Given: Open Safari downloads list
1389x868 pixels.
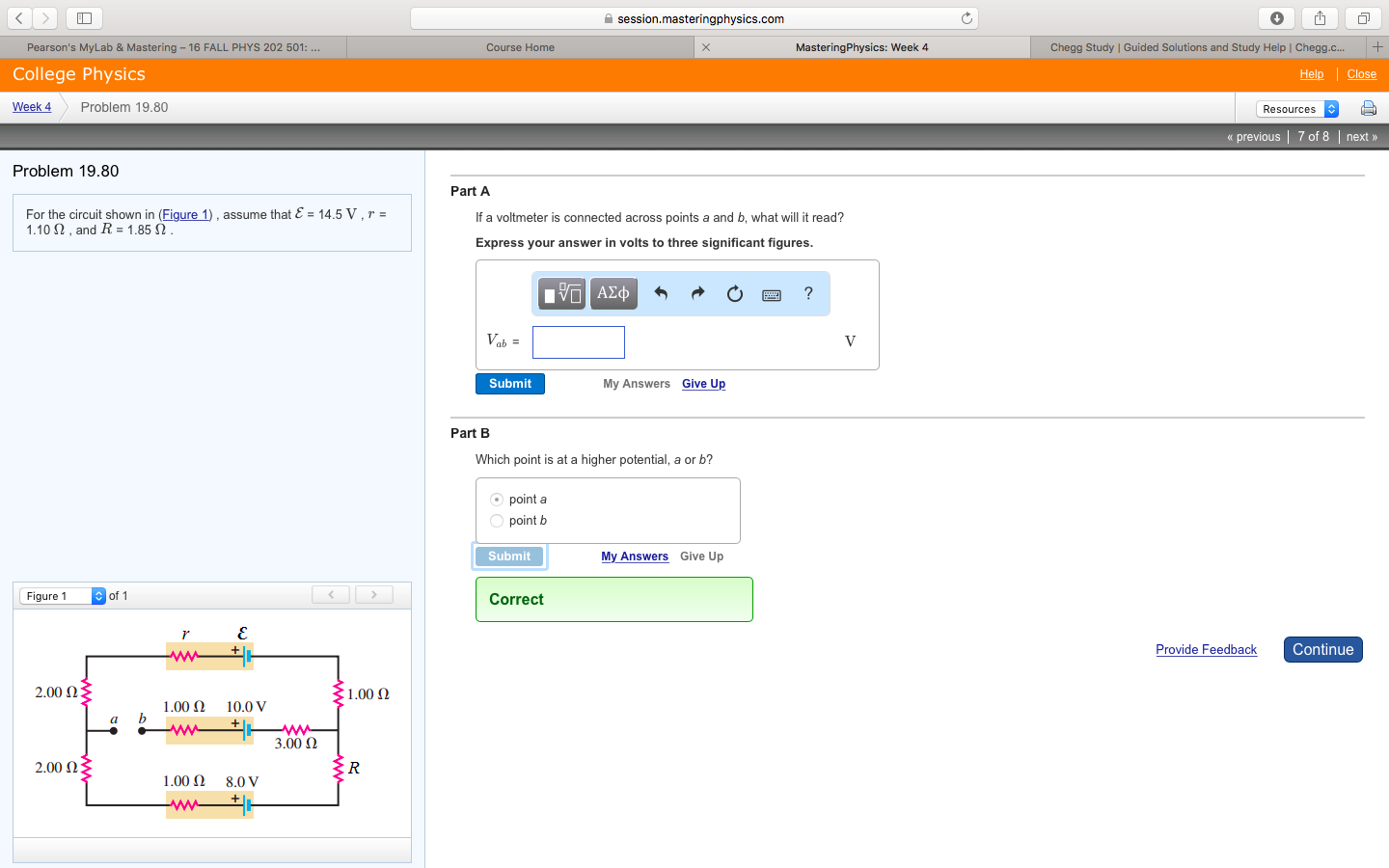Looking at the screenshot, I should click(1276, 17).
